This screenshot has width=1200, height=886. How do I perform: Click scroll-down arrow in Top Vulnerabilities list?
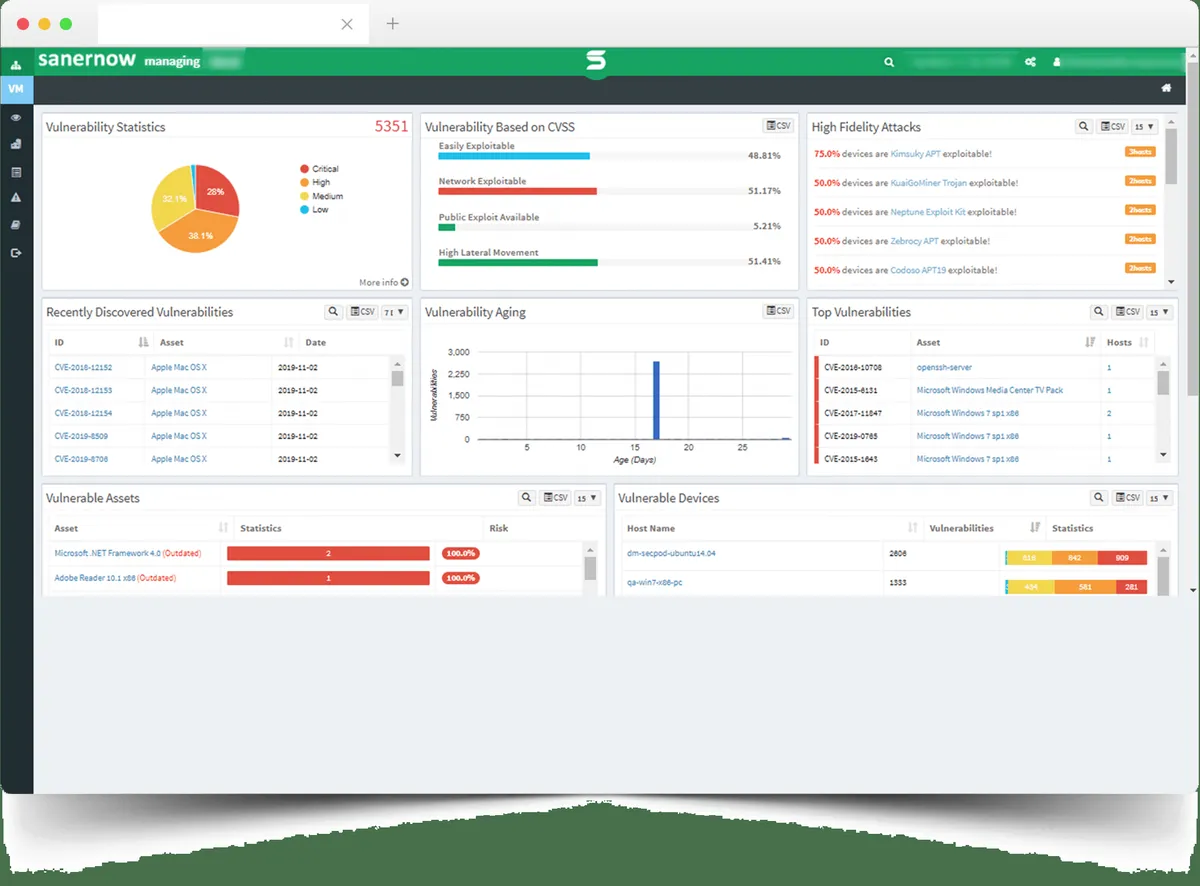tap(1162, 454)
